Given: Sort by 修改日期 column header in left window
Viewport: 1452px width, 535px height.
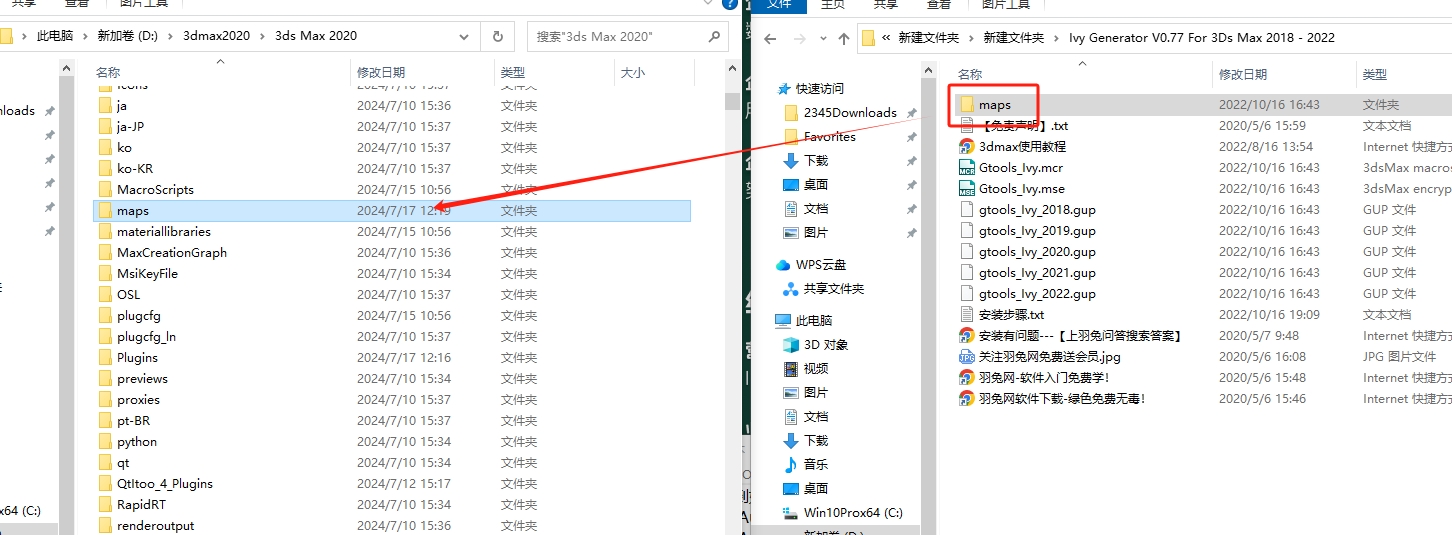Looking at the screenshot, I should pyautogui.click(x=381, y=73).
